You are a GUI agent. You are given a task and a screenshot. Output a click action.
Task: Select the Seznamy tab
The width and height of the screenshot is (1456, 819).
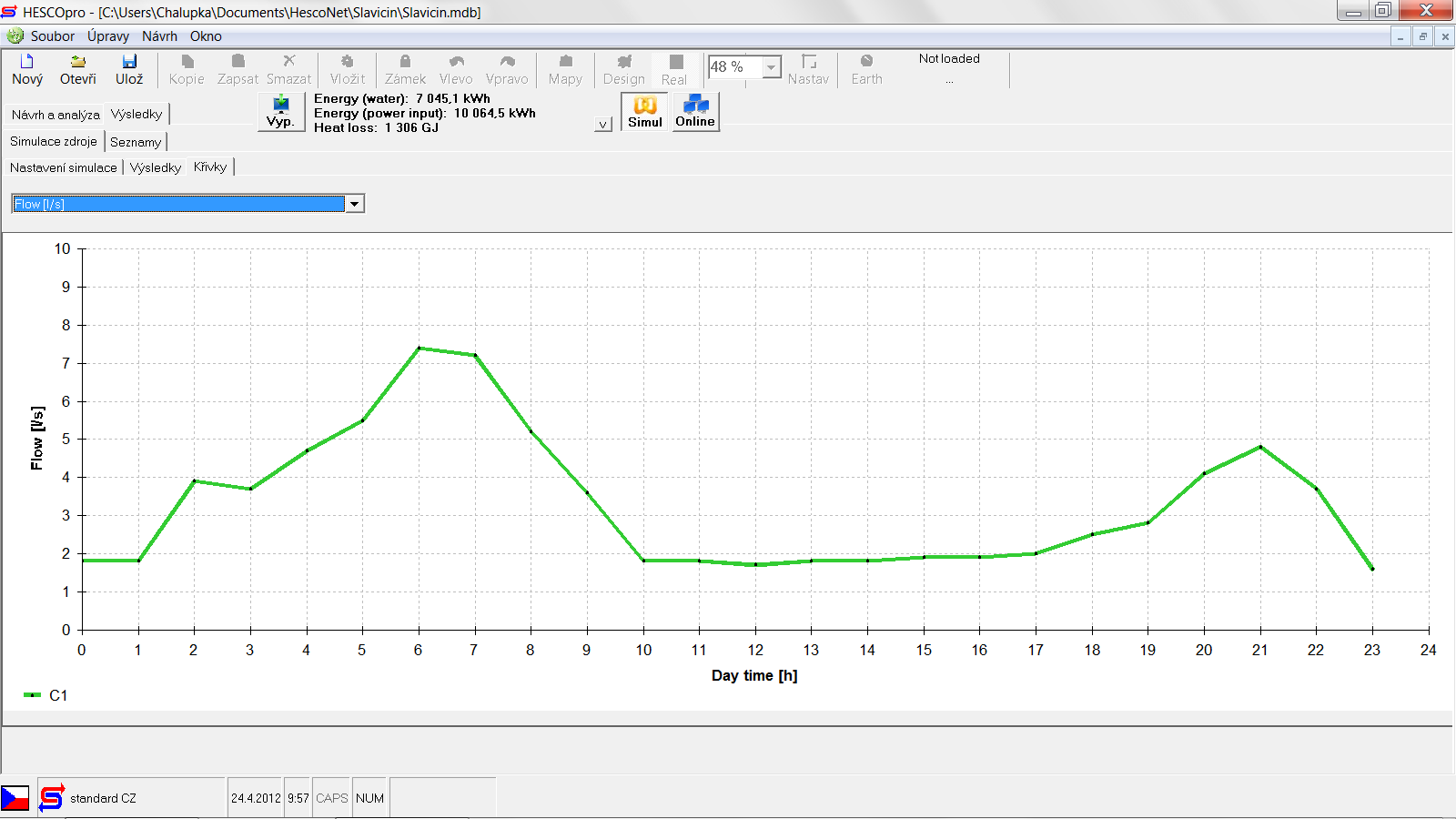(x=136, y=142)
